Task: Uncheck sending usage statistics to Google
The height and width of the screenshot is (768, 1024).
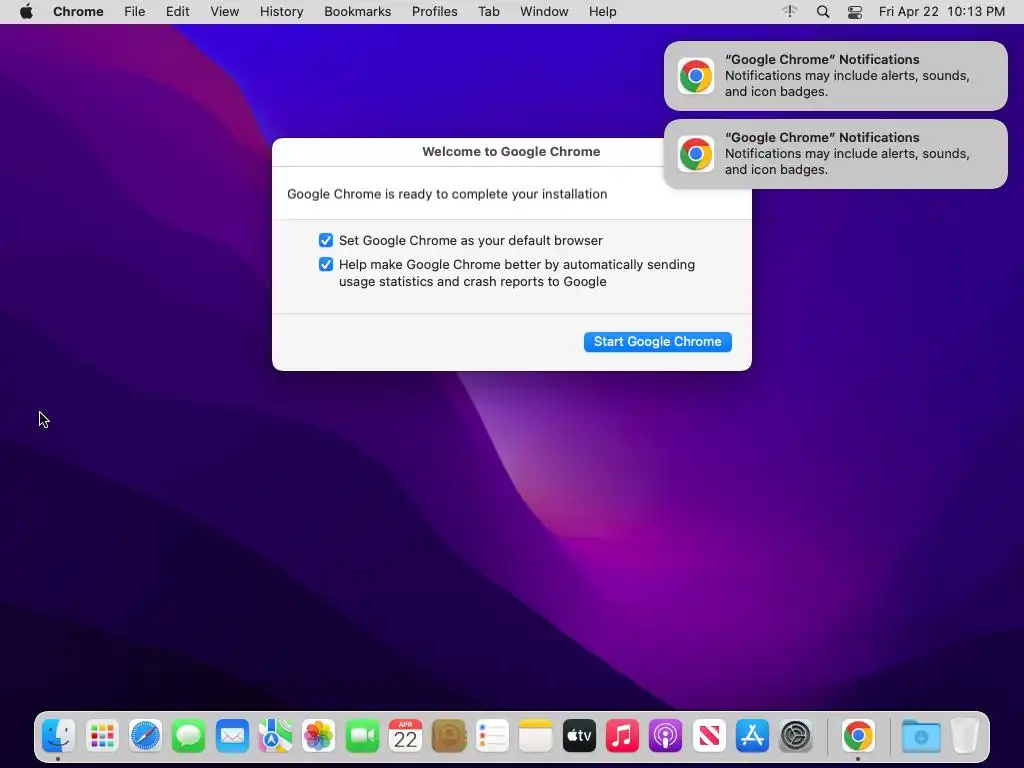Action: [325, 264]
